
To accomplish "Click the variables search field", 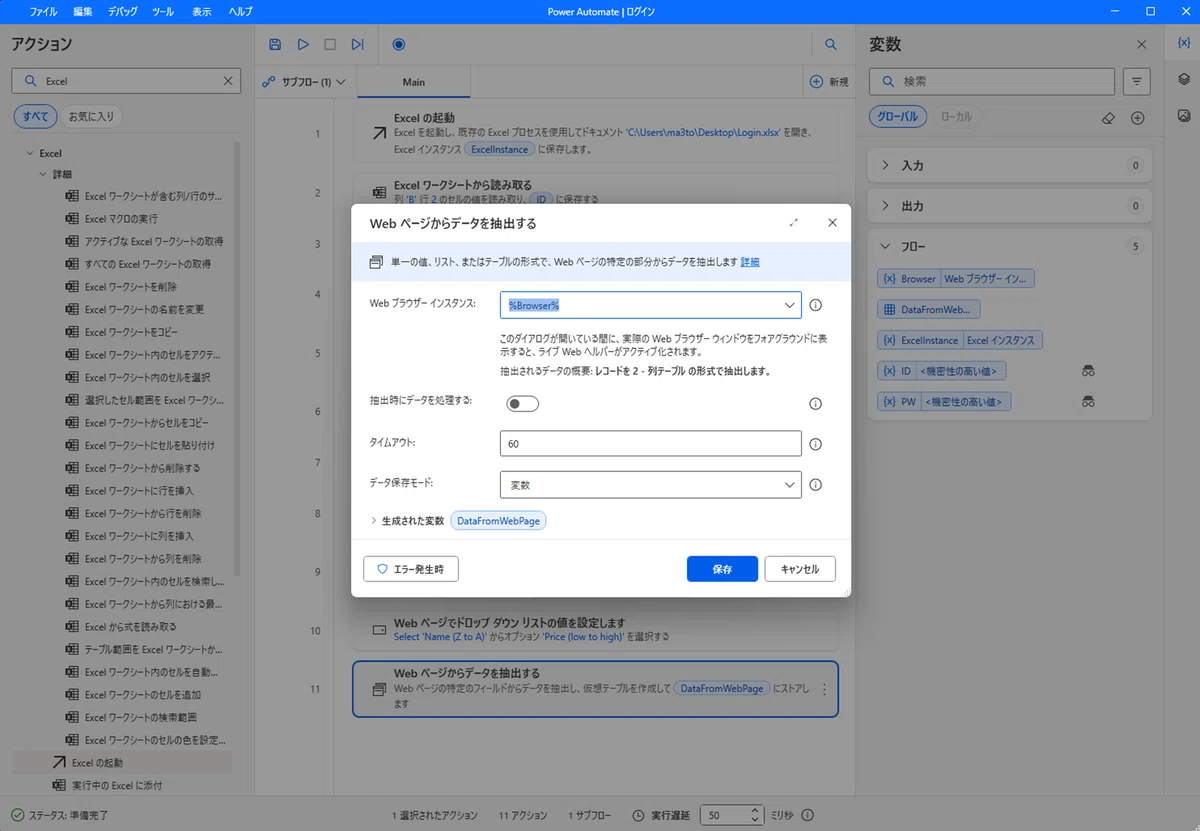I will tap(992, 81).
